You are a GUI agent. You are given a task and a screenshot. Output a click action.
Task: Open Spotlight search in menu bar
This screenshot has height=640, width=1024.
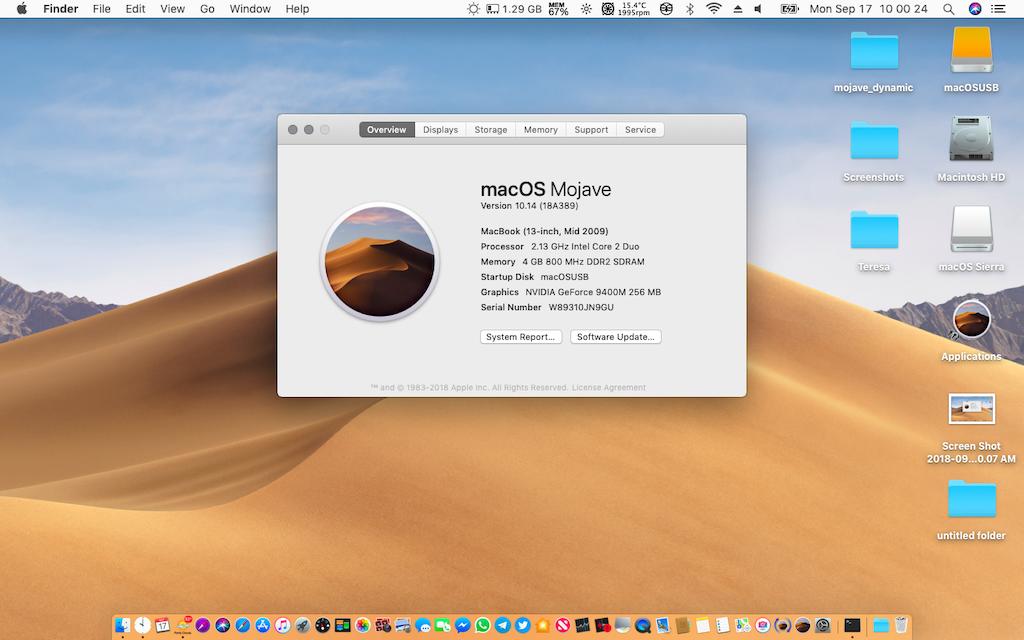point(948,8)
